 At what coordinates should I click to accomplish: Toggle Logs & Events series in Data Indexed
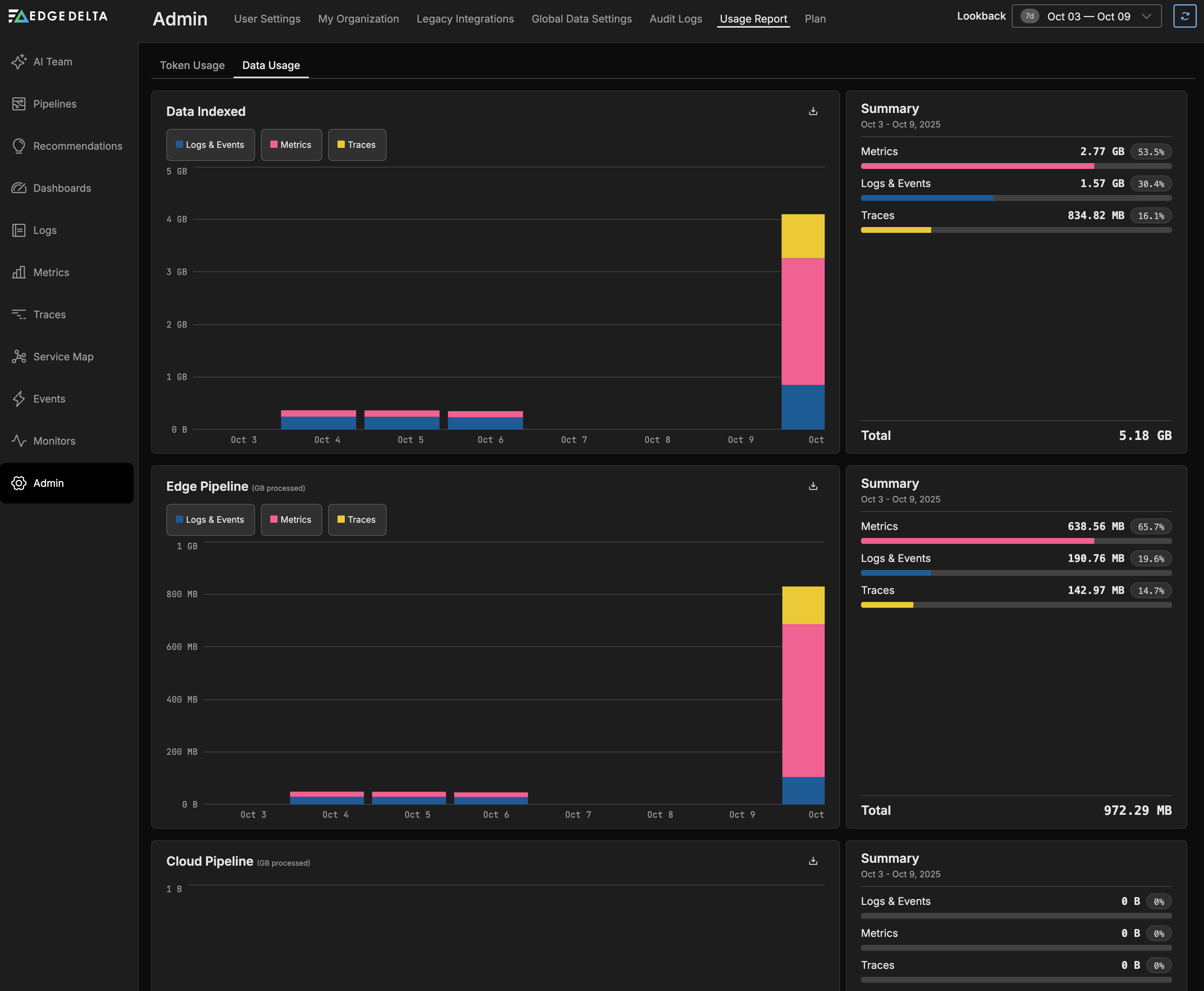coord(210,145)
